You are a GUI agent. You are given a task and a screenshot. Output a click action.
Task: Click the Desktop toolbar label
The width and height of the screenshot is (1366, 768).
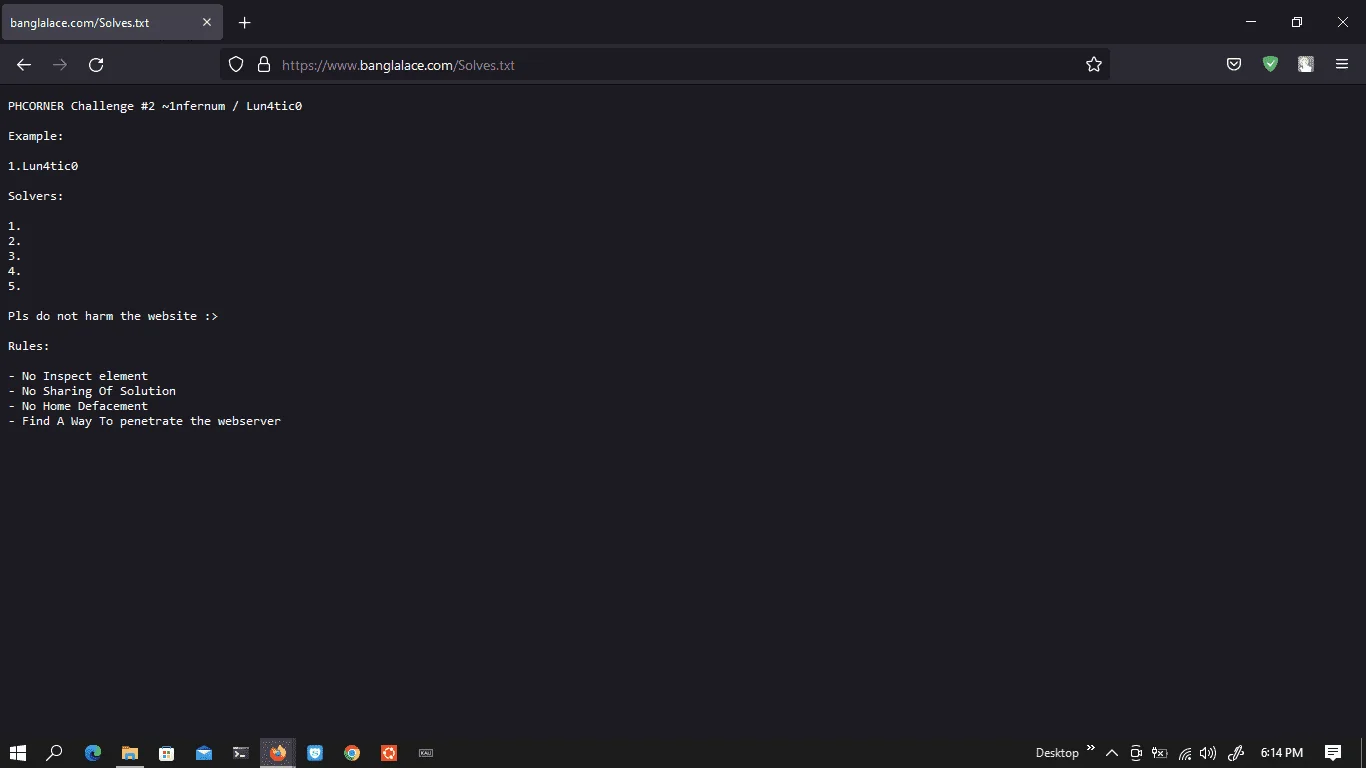tap(1057, 753)
